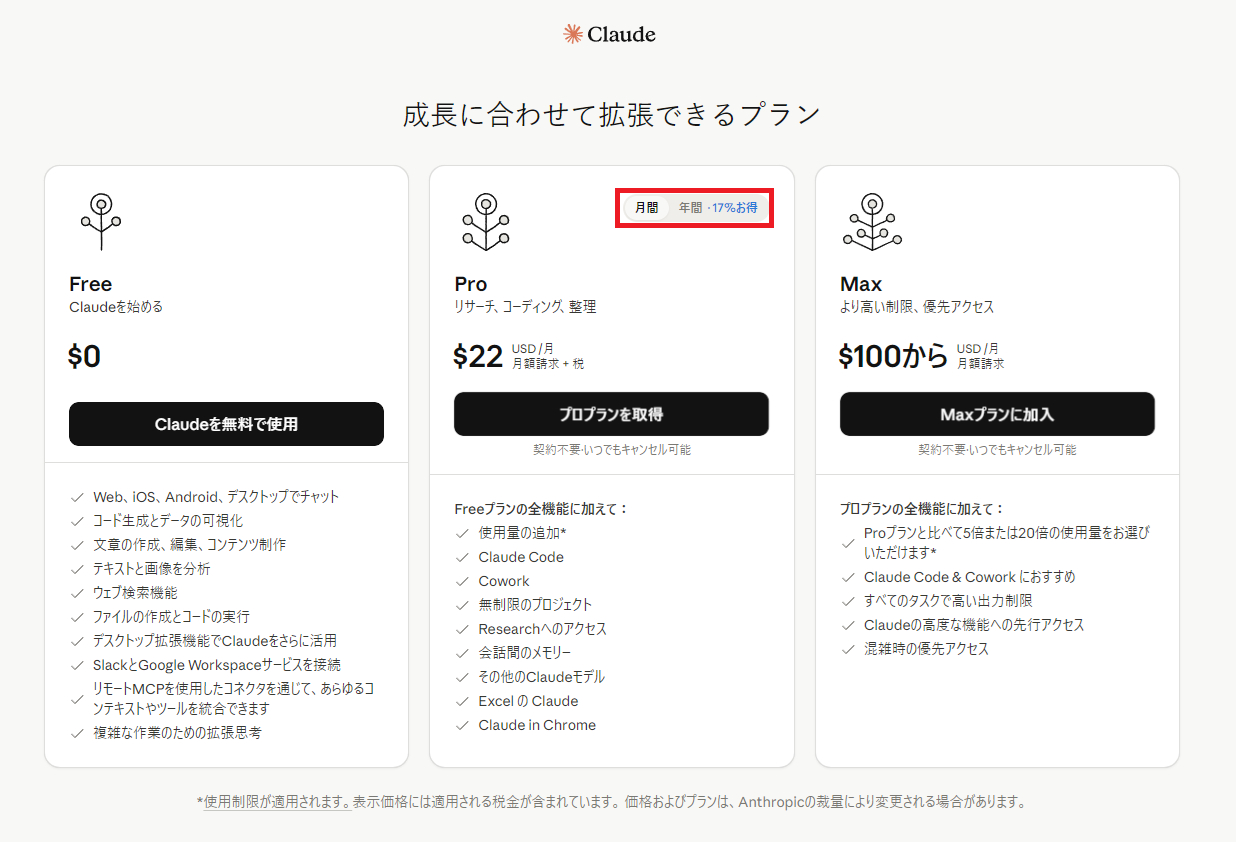Click the Free plan title

pos(91,284)
